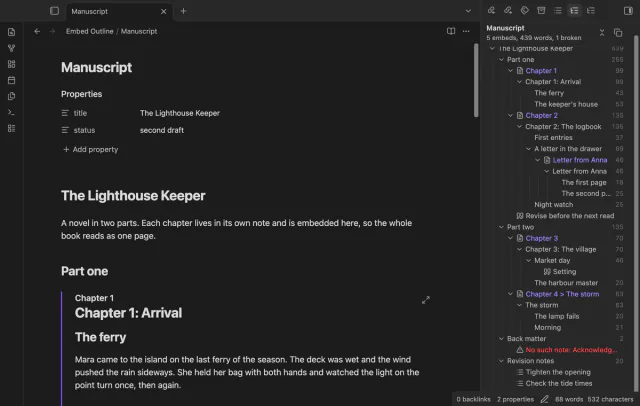The image size is (640, 406).
Task: Open the Letter from Anna link
Action: coord(580,160)
